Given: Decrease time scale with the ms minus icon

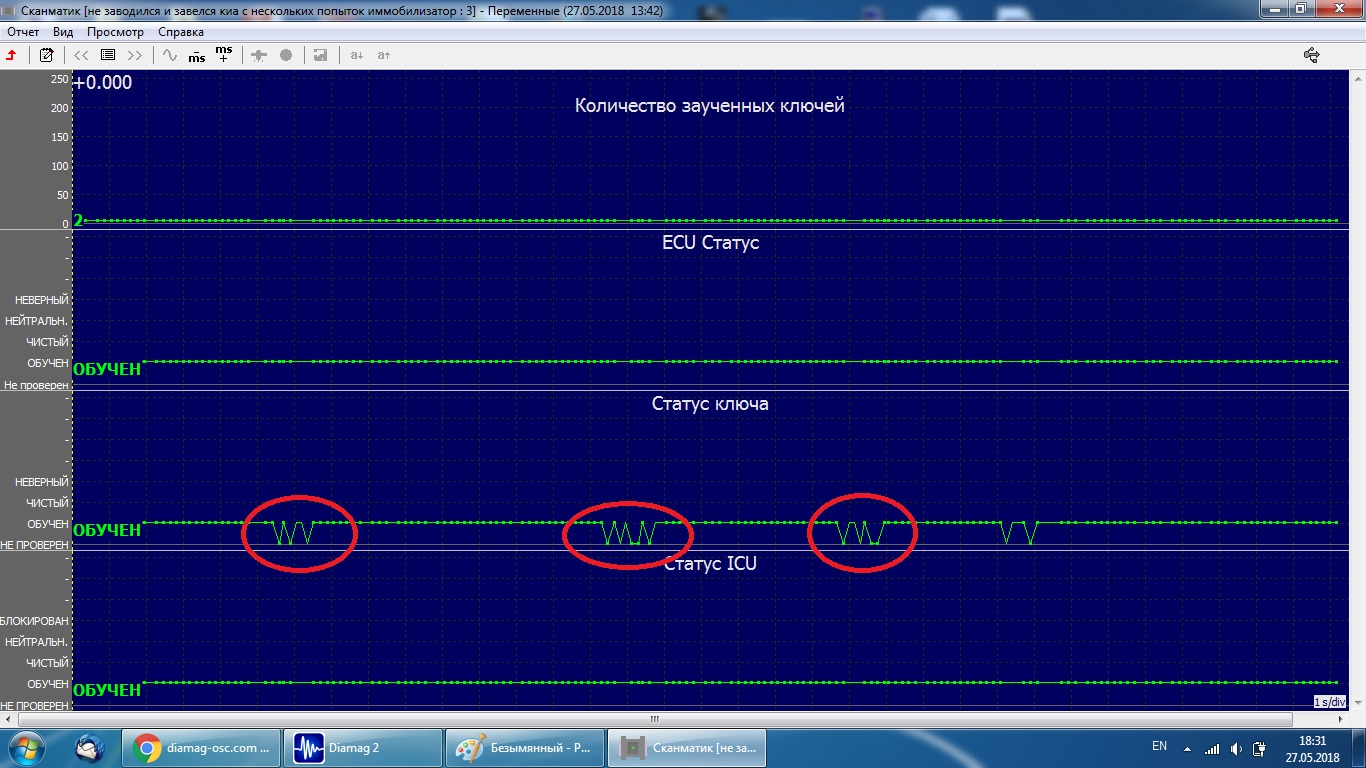Looking at the screenshot, I should coord(197,55).
